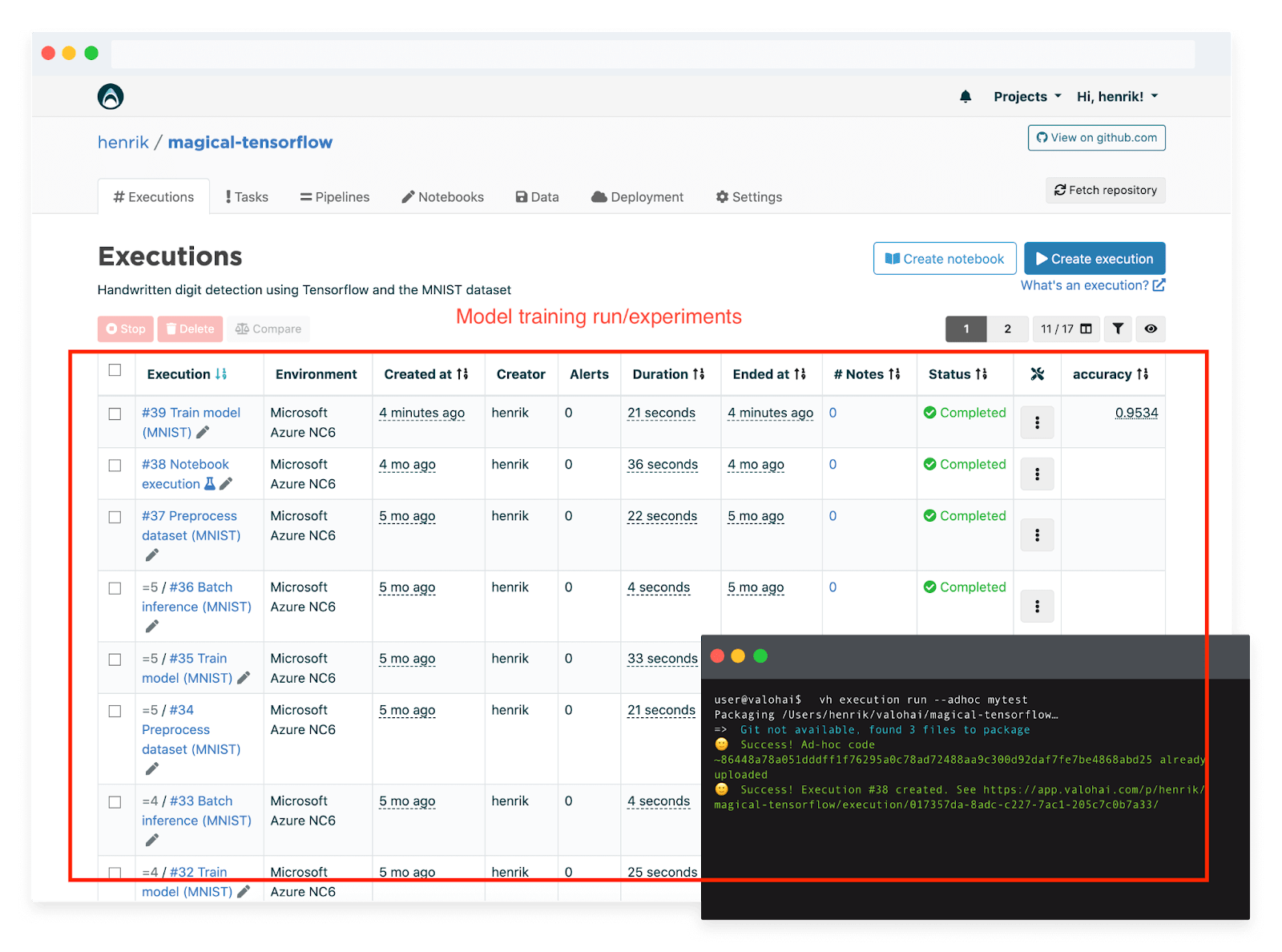
Task: Check the checkbox for execution #39 Train model
Action: tap(115, 411)
